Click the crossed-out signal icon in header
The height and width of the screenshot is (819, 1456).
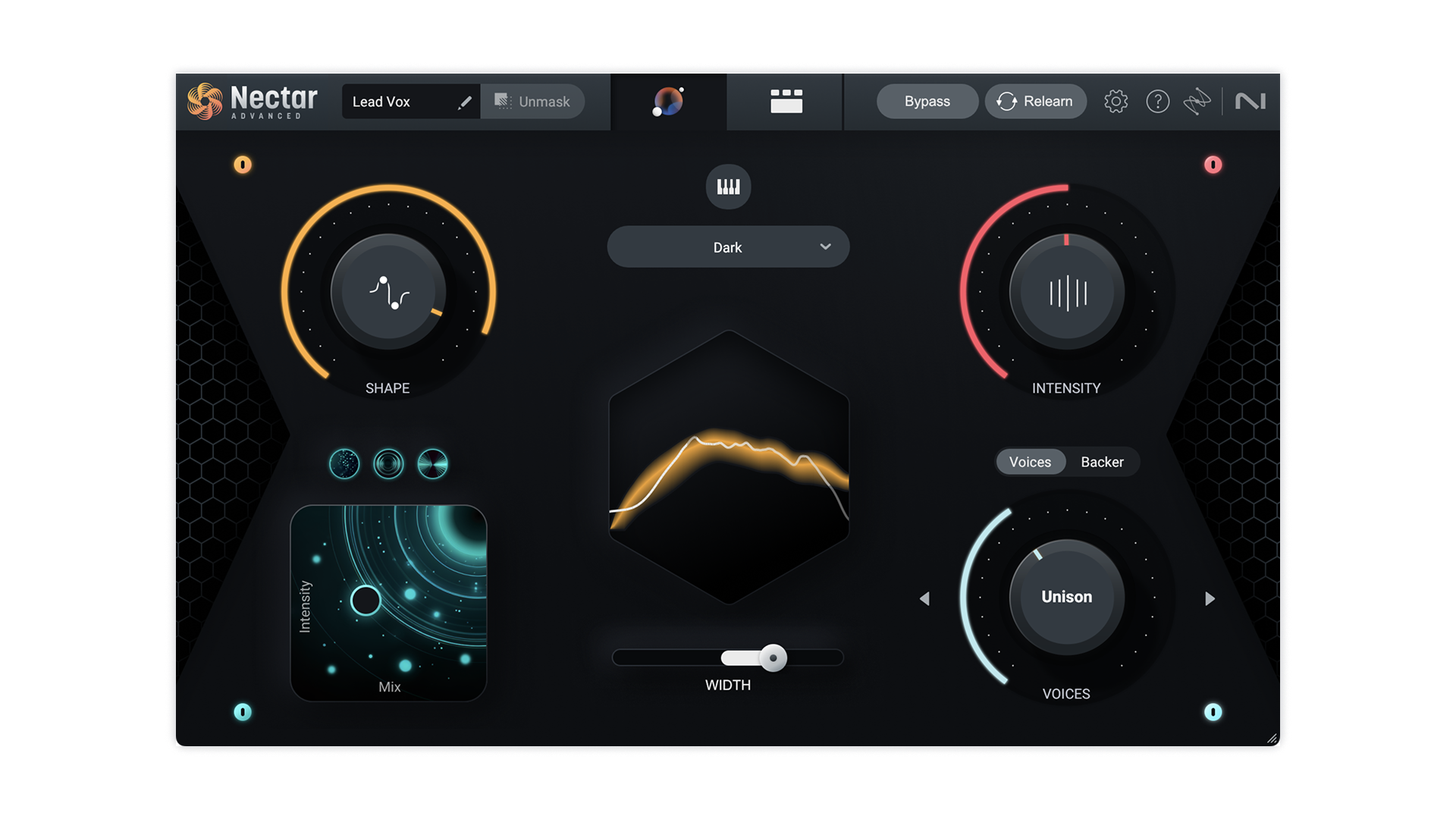coord(1197,102)
